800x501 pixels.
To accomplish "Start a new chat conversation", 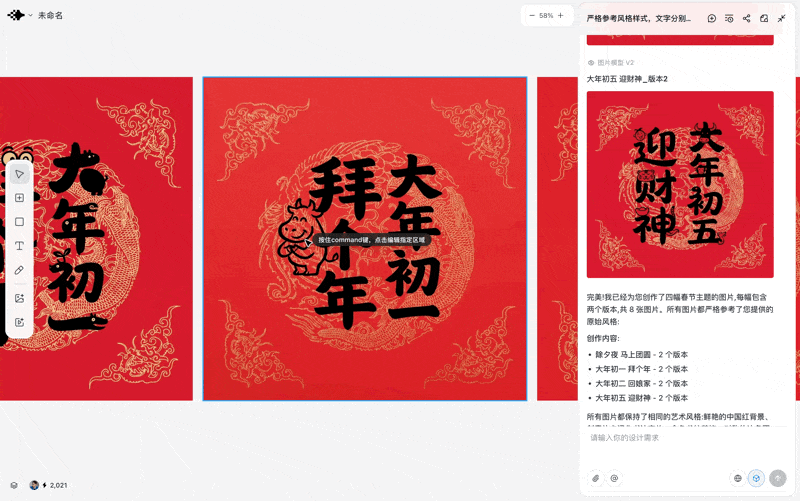I will pos(712,18).
